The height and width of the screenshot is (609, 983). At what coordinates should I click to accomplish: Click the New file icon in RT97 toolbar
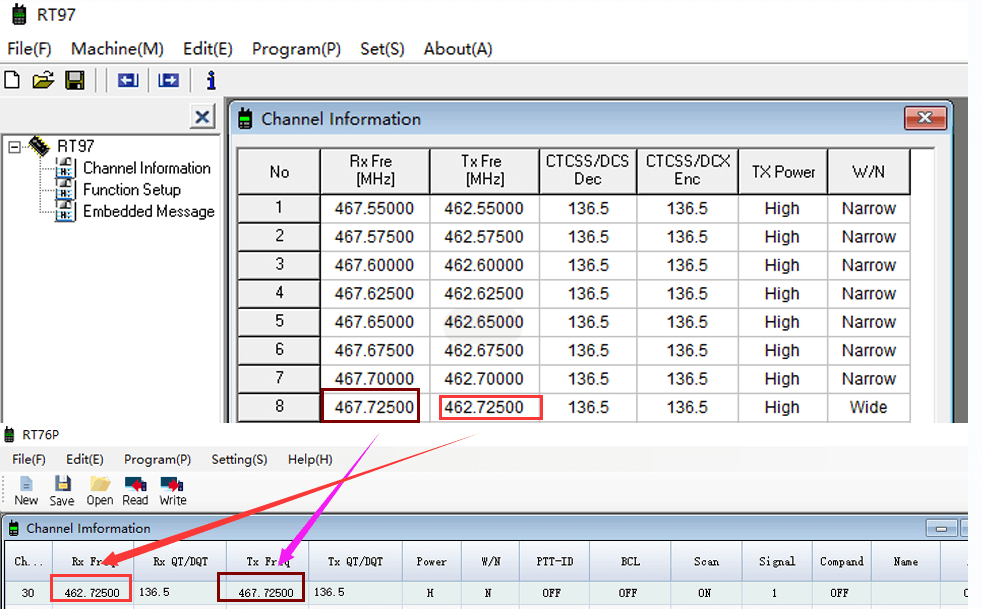click(x=12, y=80)
